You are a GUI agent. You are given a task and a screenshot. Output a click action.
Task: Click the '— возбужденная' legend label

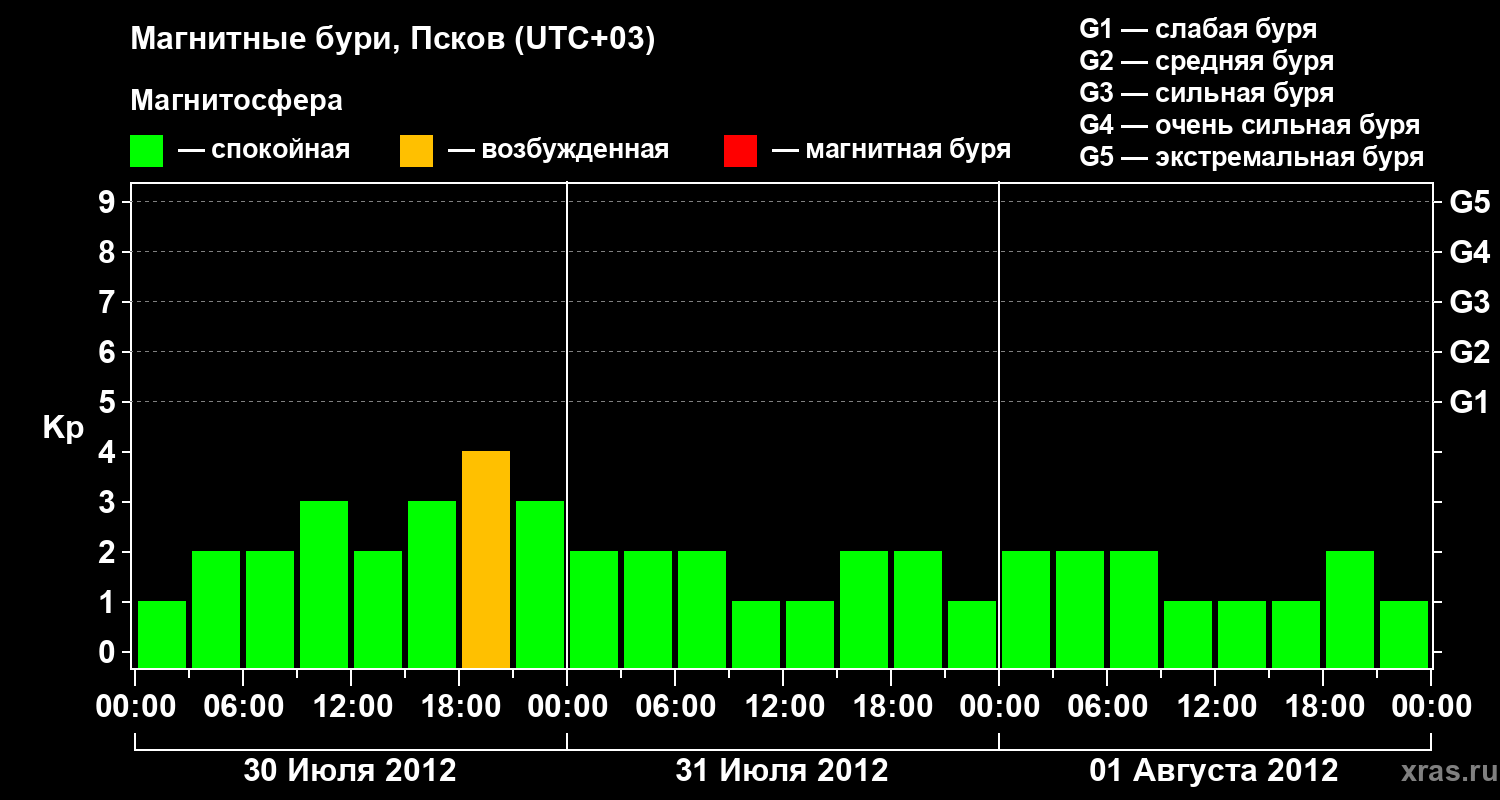click(x=558, y=150)
